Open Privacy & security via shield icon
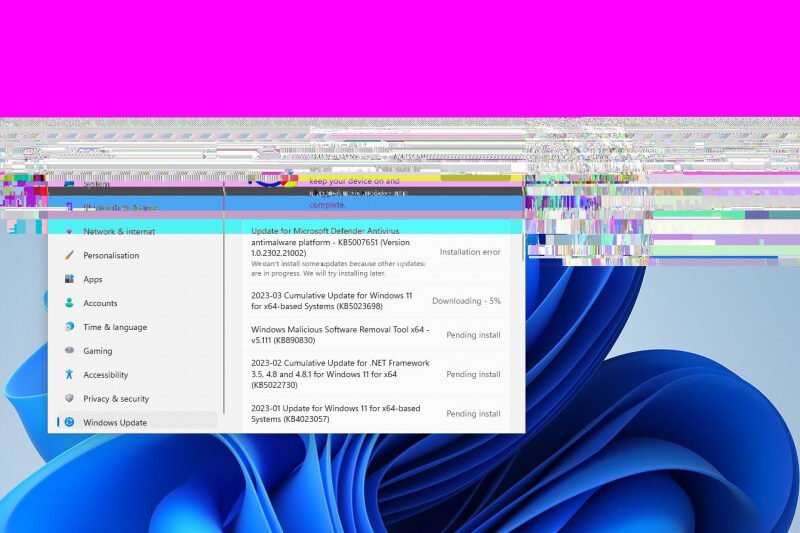This screenshot has width=800, height=533. click(69, 398)
